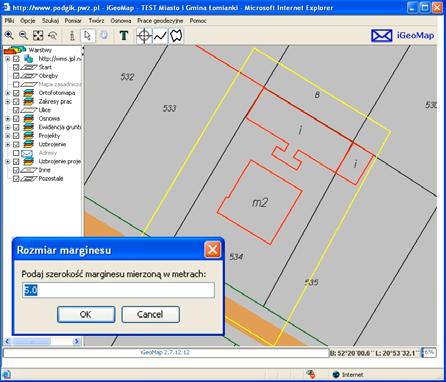The image size is (446, 382).
Task: Click the layer panel scroll right arrow
Action: point(77,341)
